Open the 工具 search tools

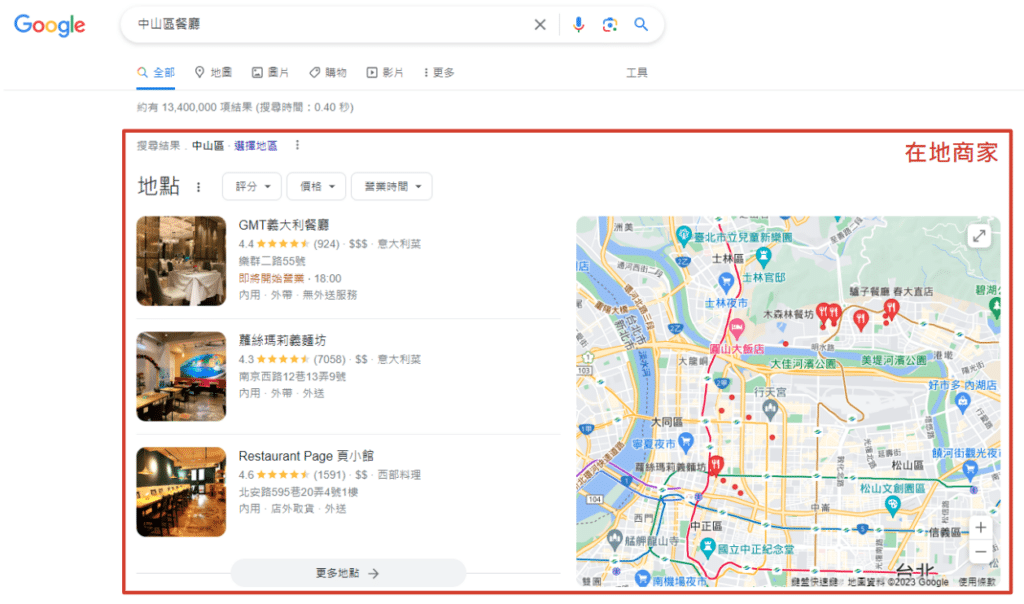(x=636, y=72)
